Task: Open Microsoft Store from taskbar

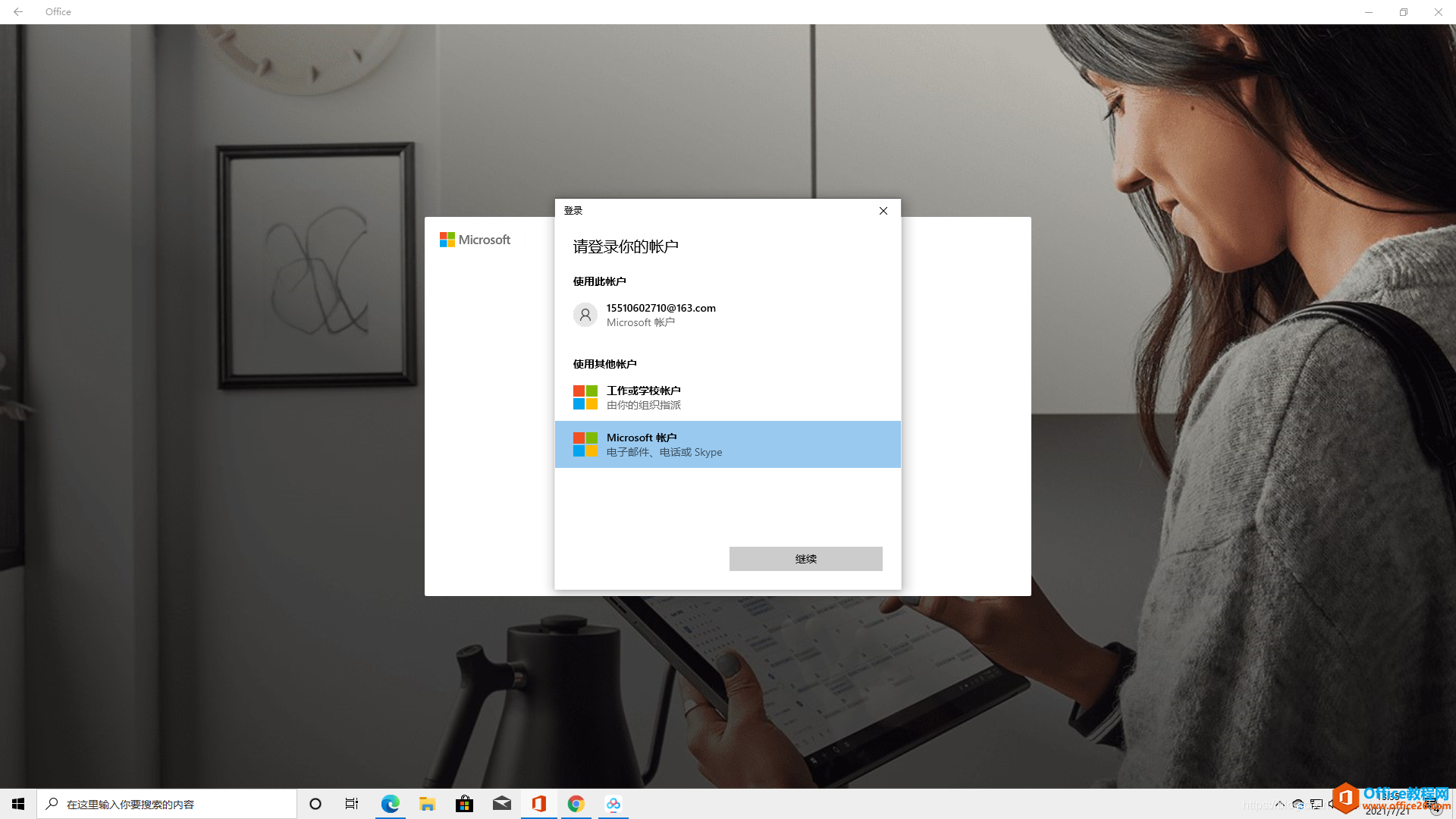Action: click(464, 804)
